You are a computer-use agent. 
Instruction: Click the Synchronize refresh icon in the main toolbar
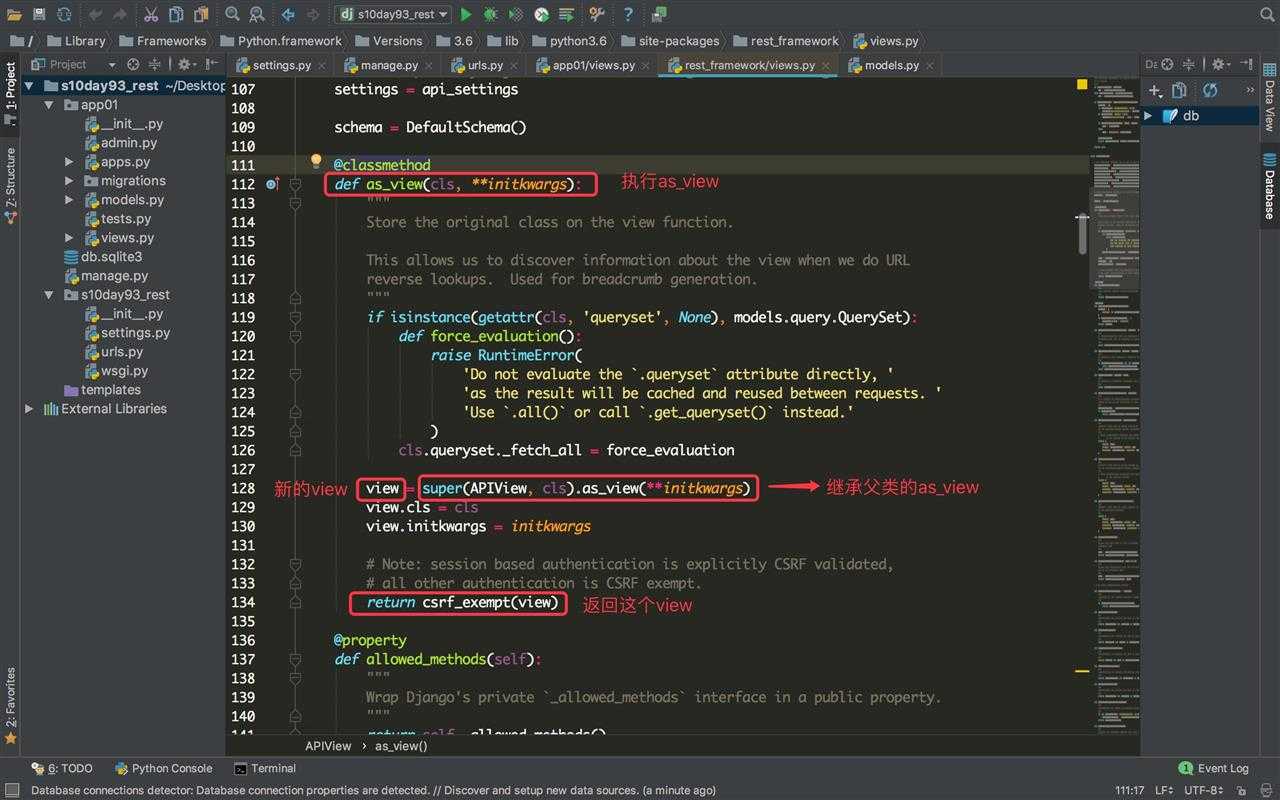[64, 14]
